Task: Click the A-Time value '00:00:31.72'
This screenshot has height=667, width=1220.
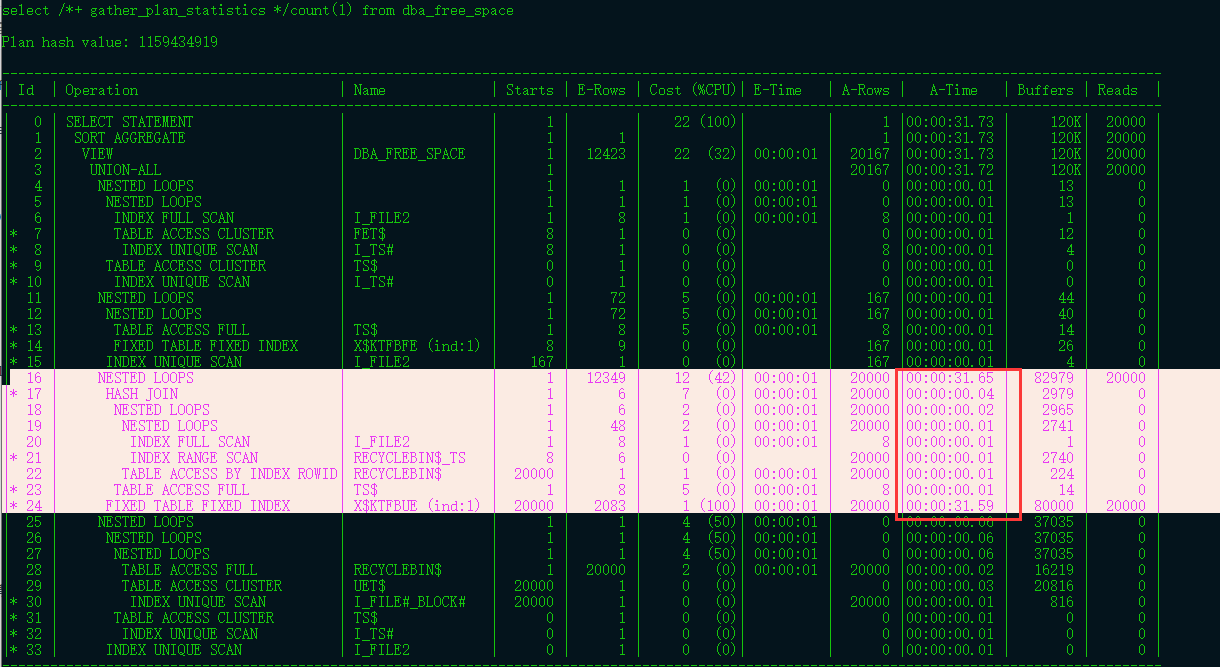Action: click(950, 170)
